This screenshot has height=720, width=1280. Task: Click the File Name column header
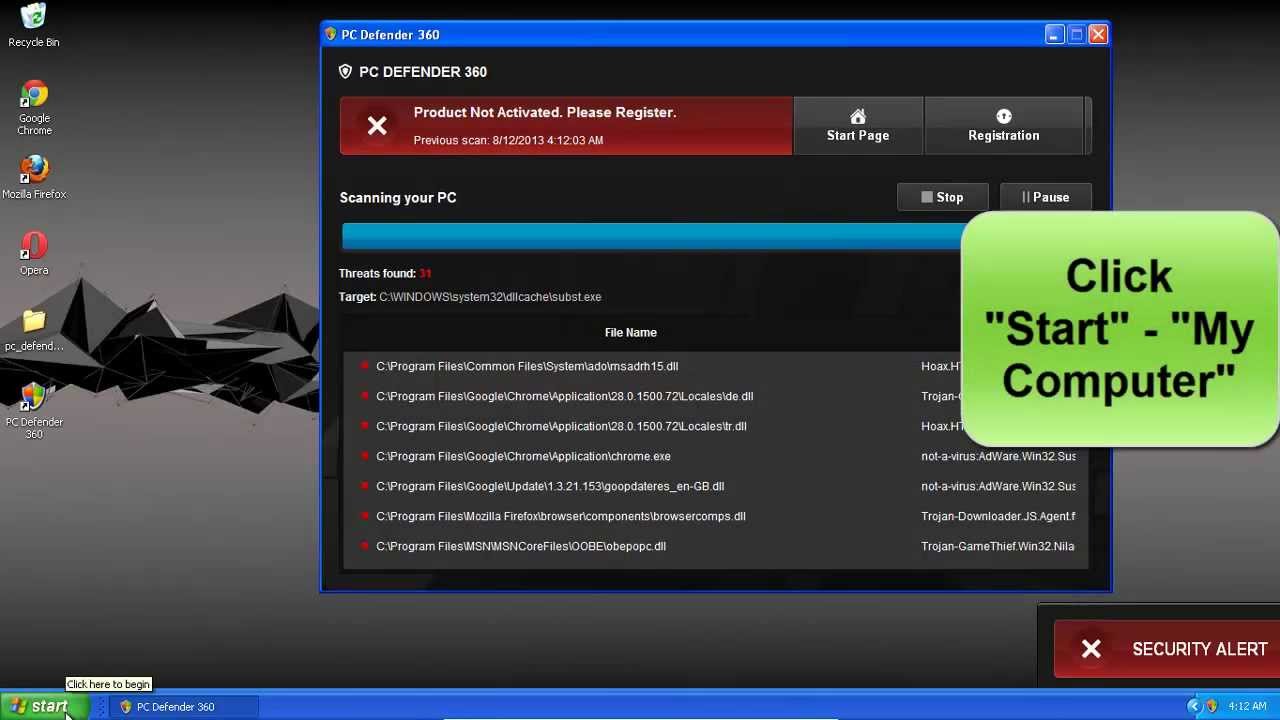click(x=631, y=332)
